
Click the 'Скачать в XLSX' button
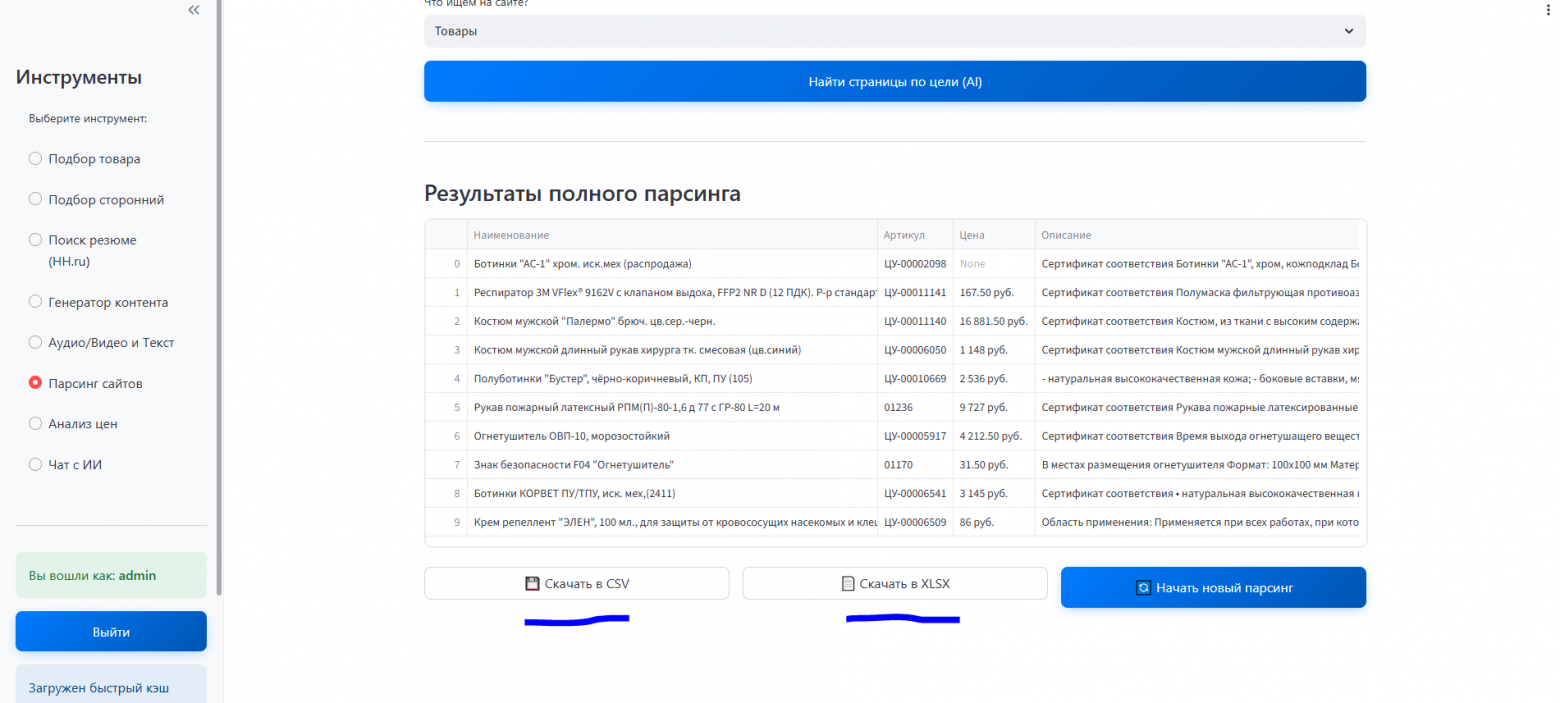pyautogui.click(x=894, y=584)
